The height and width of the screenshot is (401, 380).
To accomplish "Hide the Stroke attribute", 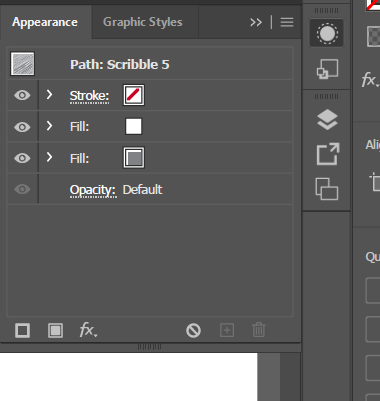I will click(22, 95).
